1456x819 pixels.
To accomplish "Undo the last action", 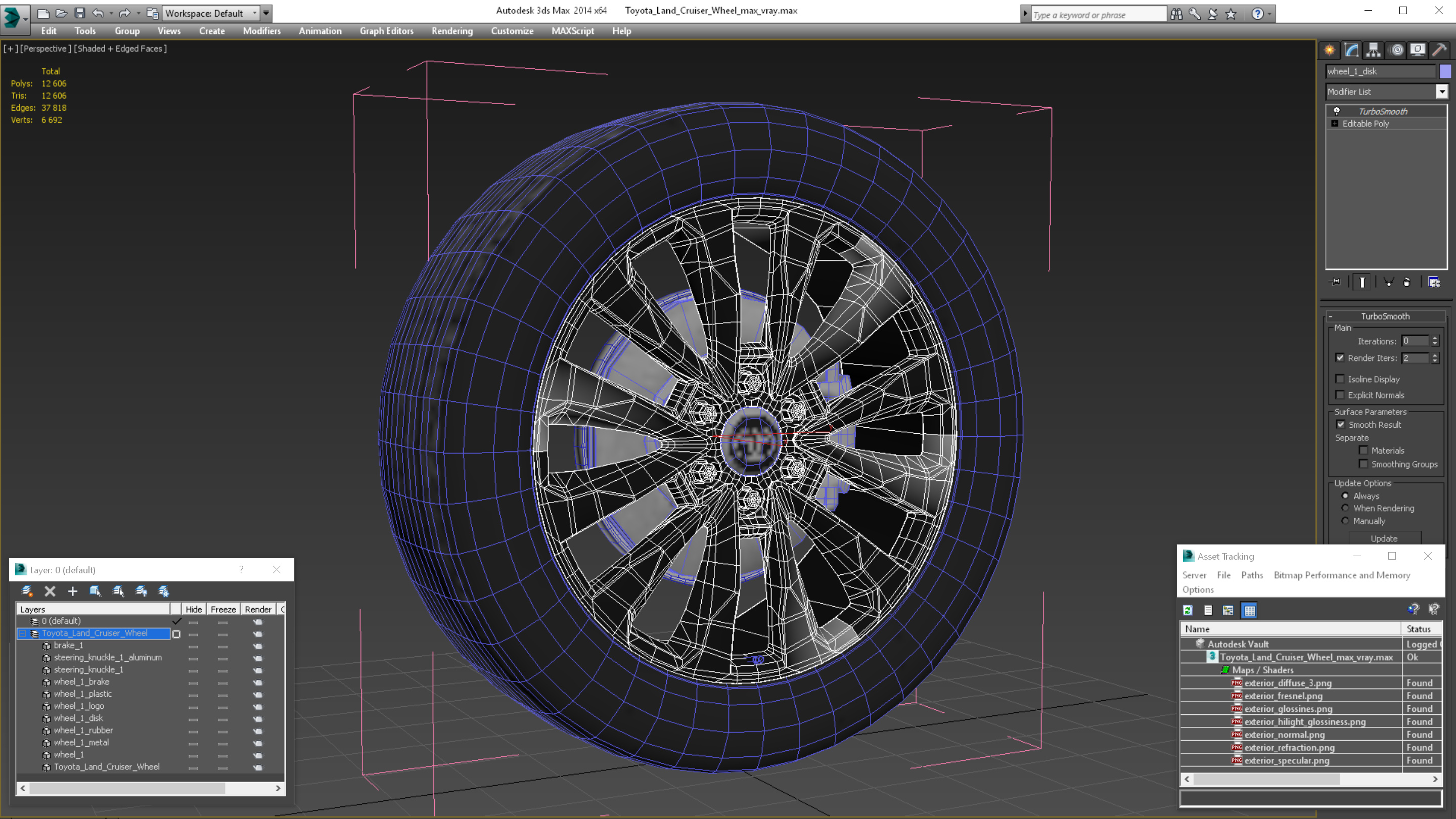I will click(x=98, y=13).
